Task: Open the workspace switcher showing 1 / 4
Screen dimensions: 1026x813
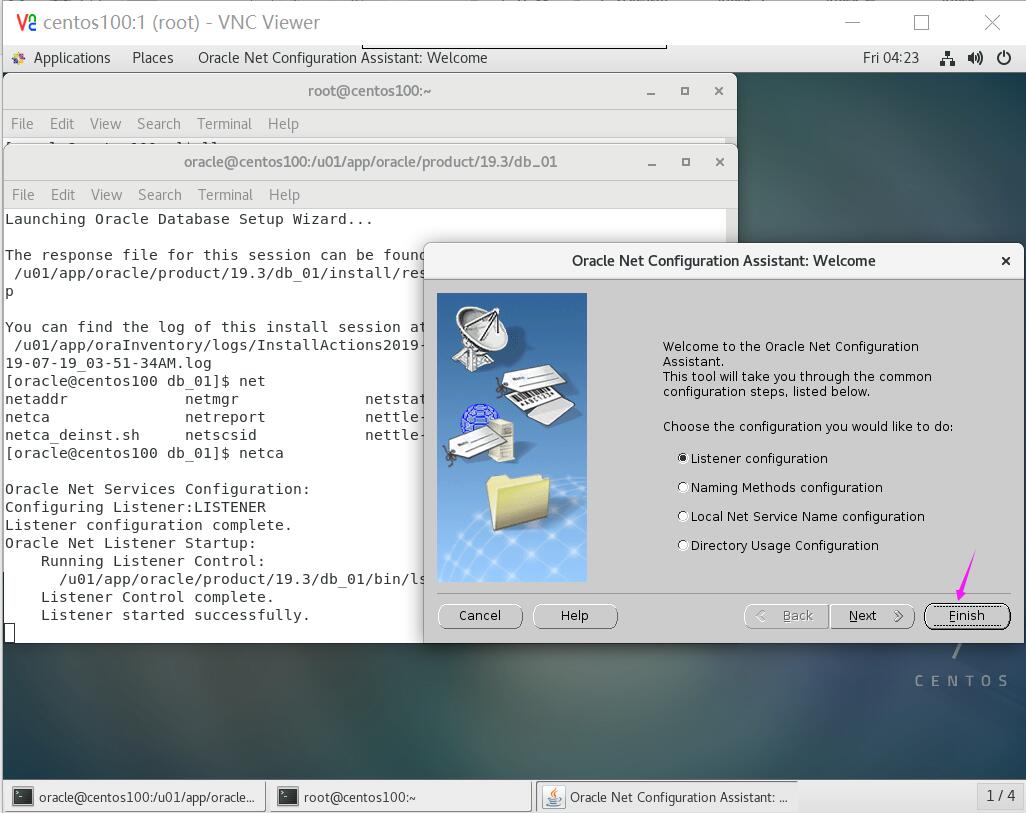Action: coord(1000,795)
